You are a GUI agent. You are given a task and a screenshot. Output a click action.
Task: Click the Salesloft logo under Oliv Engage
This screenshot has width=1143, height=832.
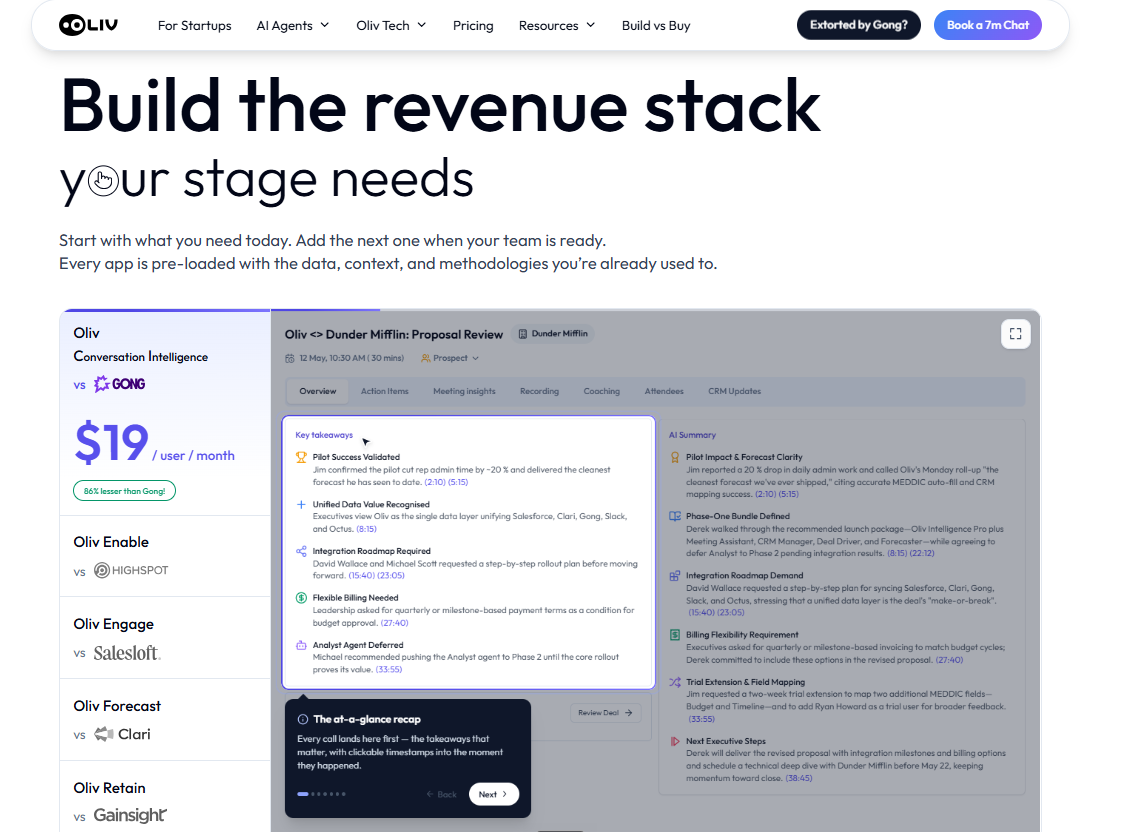pyautogui.click(x=127, y=653)
